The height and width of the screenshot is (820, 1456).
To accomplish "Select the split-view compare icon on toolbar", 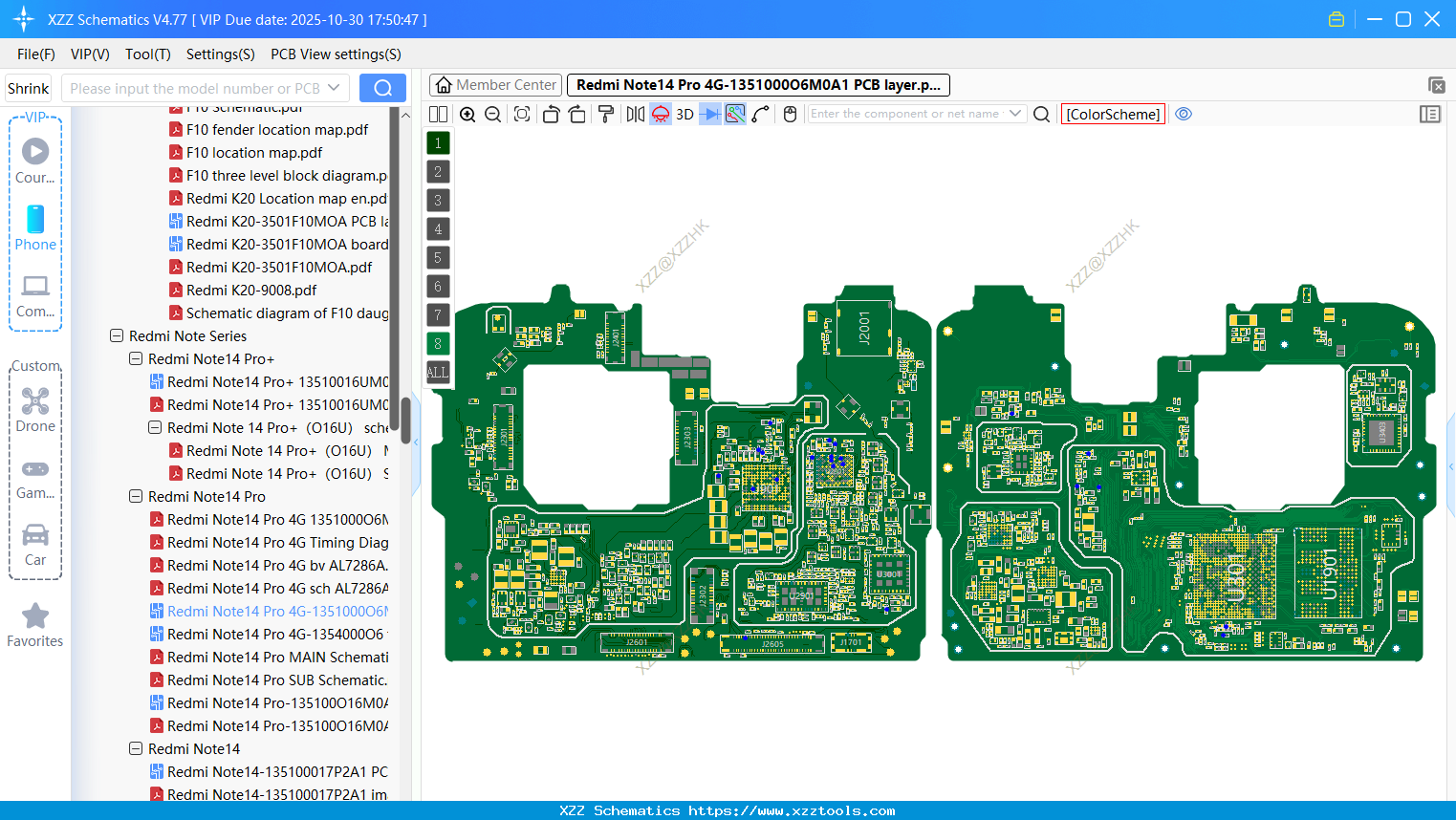I will point(438,114).
